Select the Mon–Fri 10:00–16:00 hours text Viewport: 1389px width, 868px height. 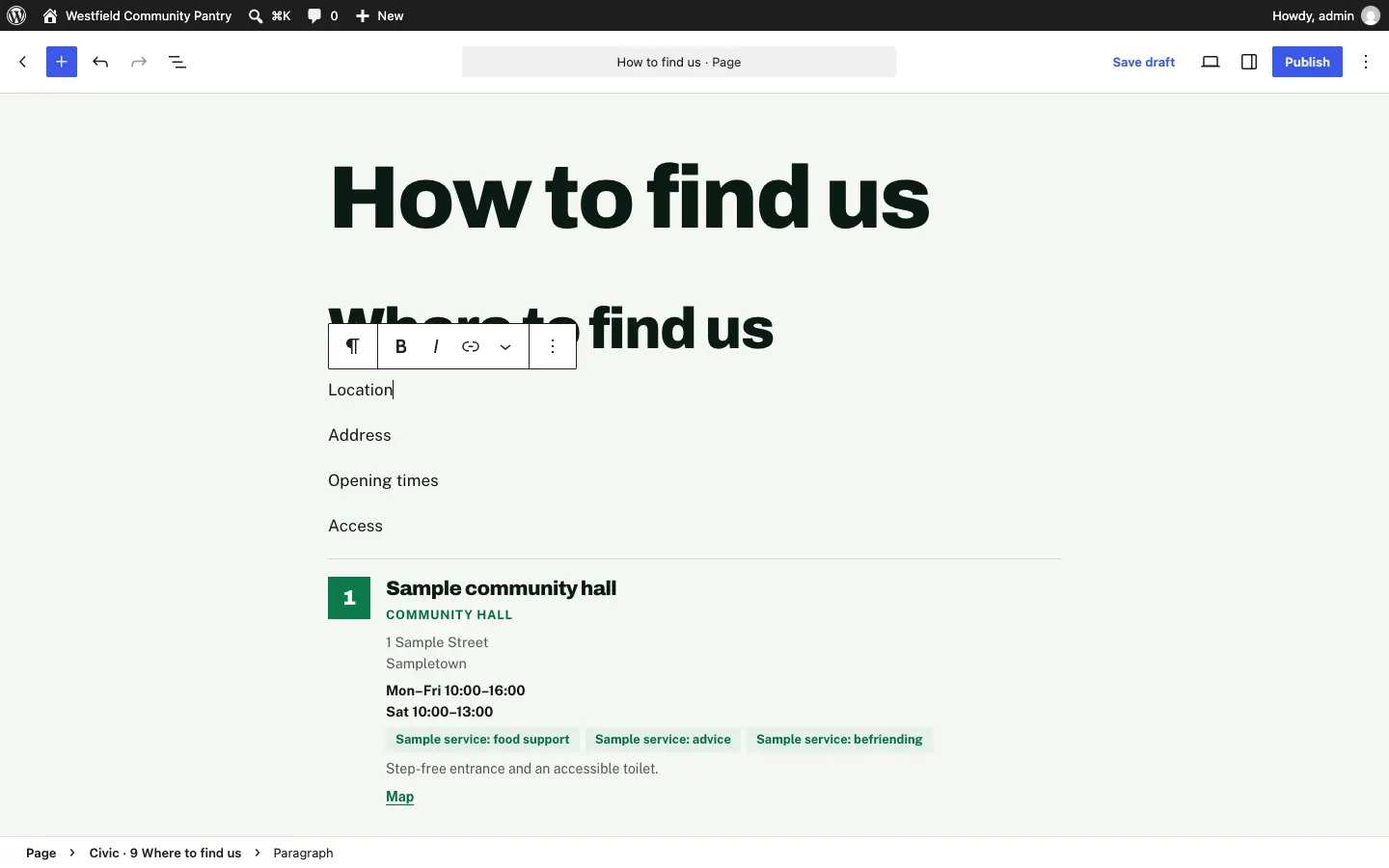pos(455,692)
